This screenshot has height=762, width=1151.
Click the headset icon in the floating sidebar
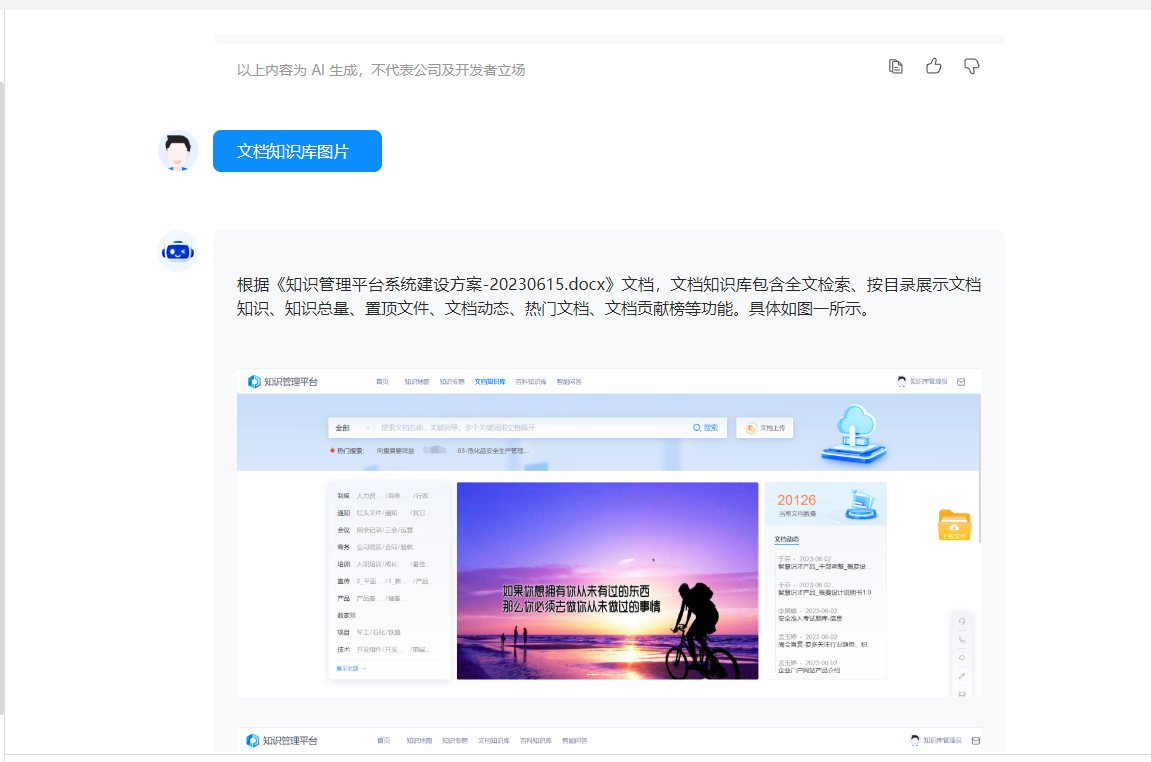point(962,621)
